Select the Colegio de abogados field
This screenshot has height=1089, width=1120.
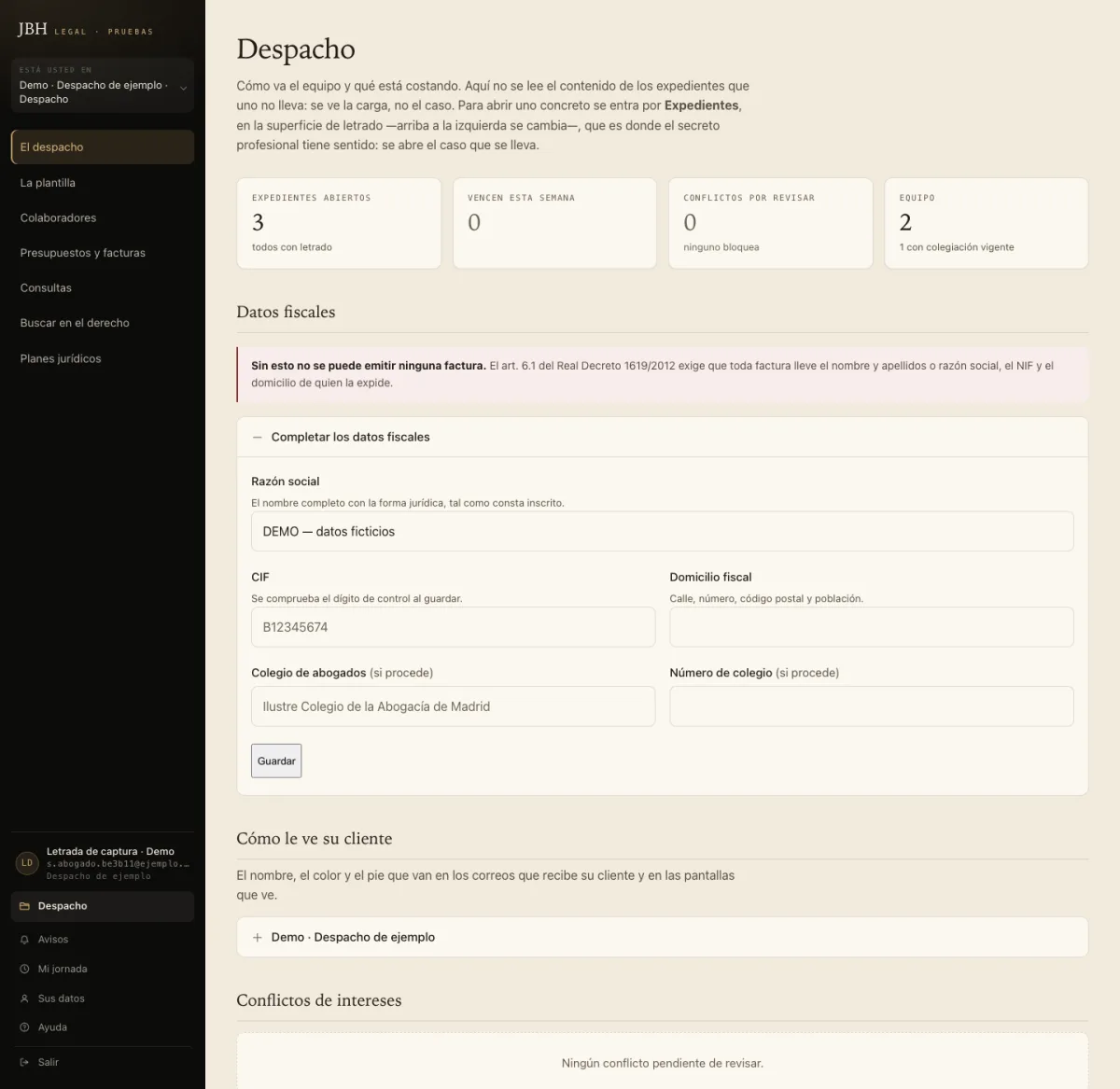coord(453,706)
